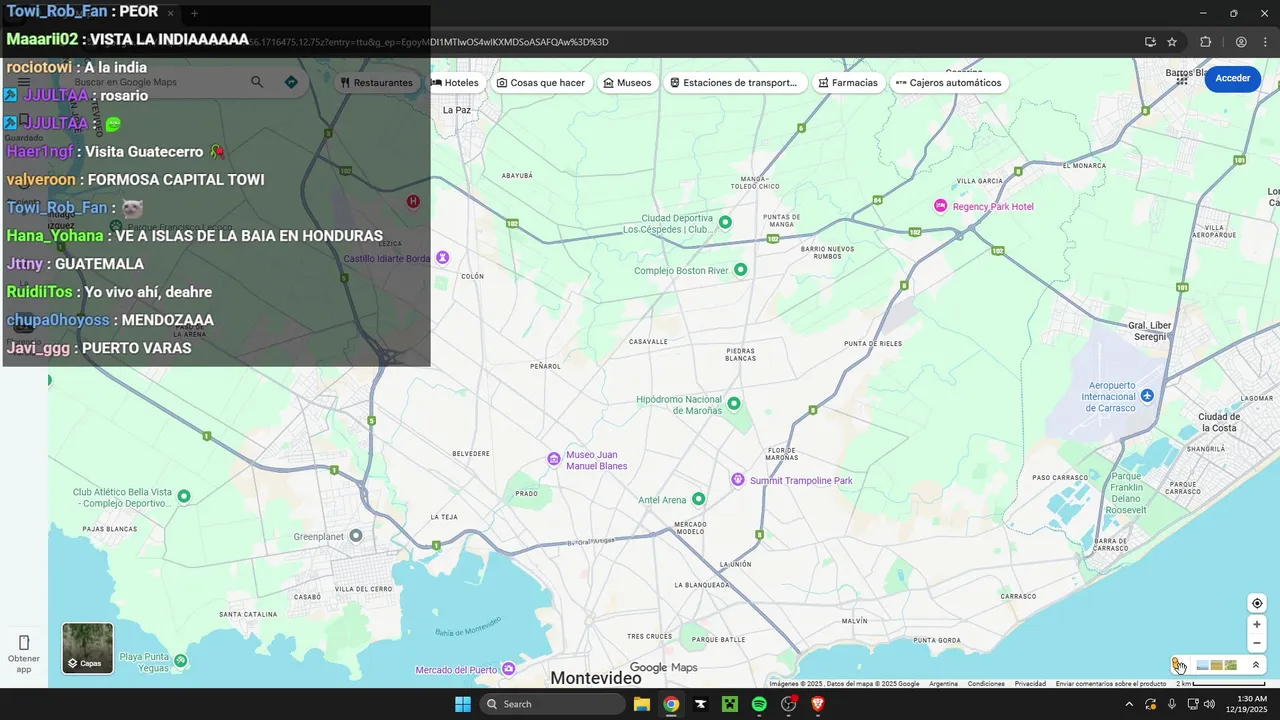The image size is (1280, 720).
Task: Click the Antel Arena map marker
Action: tap(699, 499)
